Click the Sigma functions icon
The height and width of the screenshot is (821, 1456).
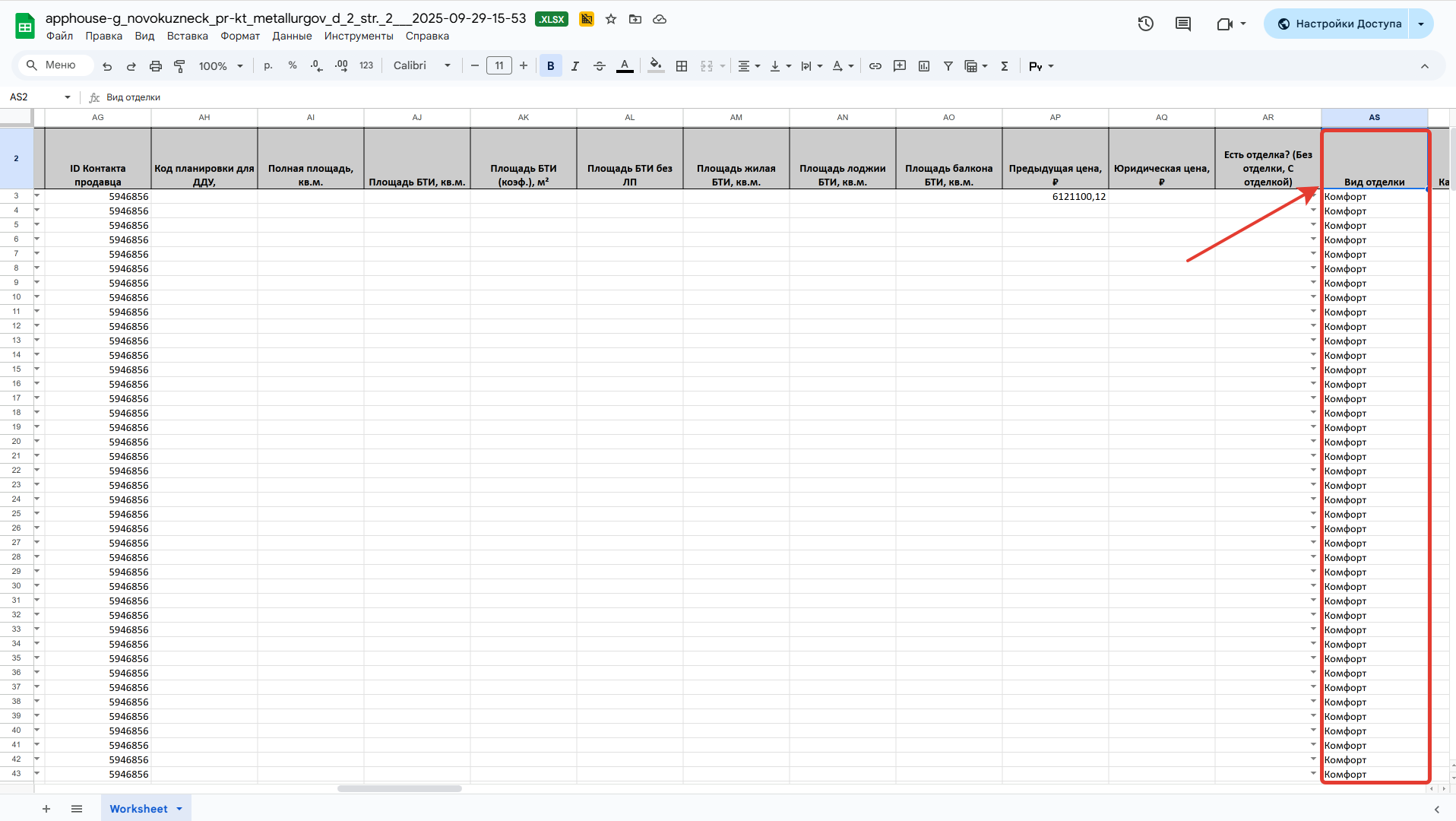pos(1005,66)
